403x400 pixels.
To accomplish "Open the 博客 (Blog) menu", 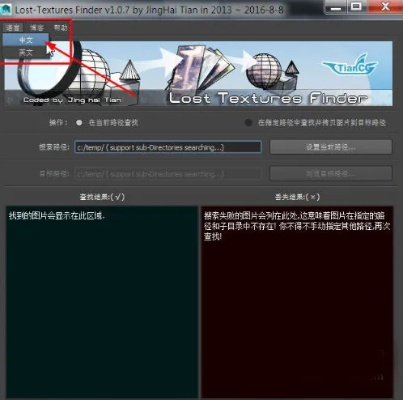I will point(37,28).
